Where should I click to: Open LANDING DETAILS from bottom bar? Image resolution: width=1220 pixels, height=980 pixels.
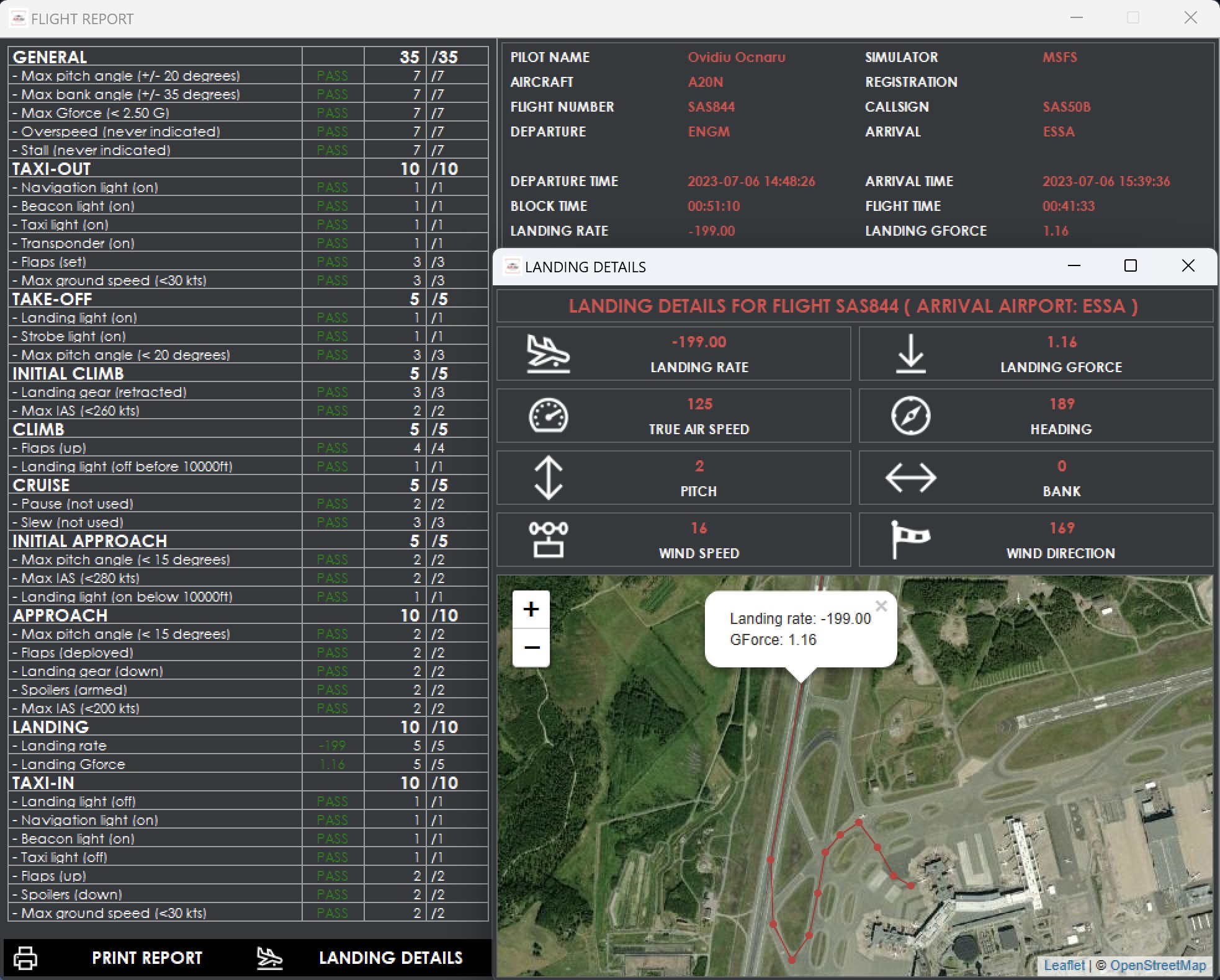click(x=390, y=958)
